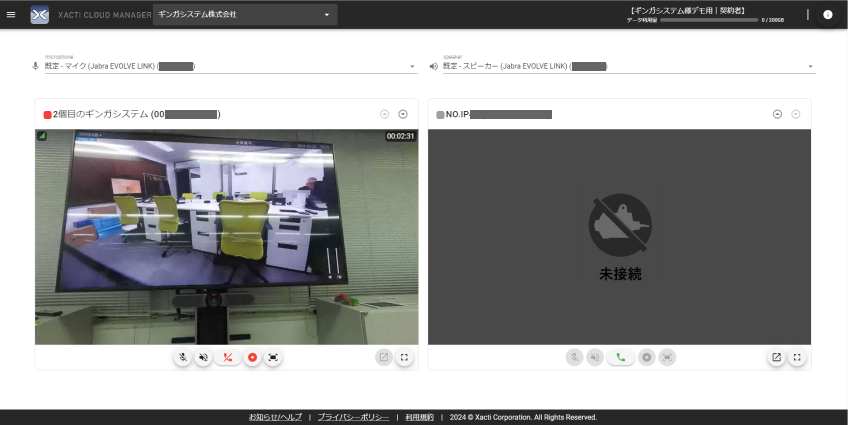Open the ギンガシステム株式会社 organization dropdown

(245, 15)
